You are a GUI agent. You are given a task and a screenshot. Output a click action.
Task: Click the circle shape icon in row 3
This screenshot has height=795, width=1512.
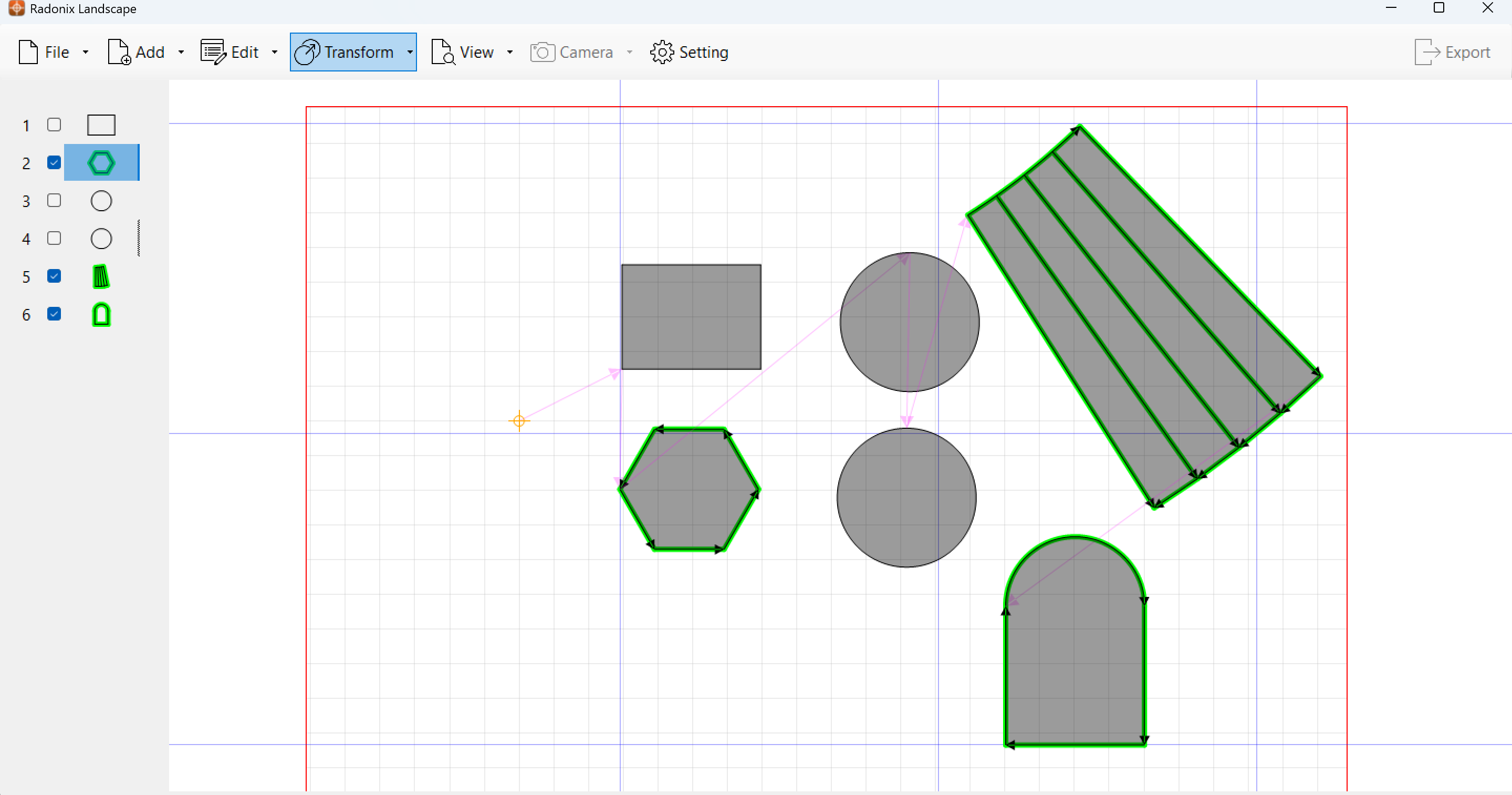[x=101, y=201]
